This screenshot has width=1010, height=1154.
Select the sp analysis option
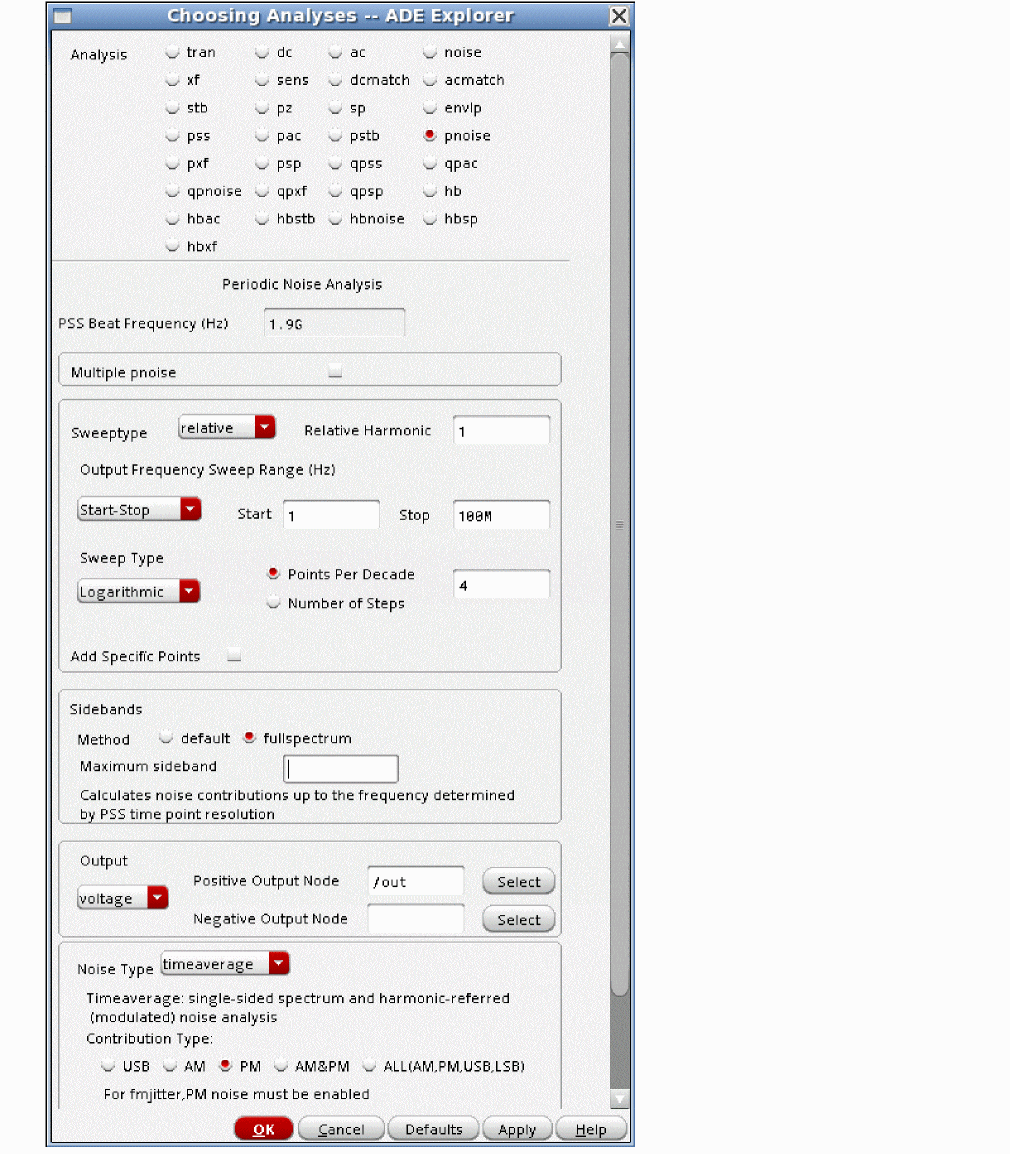(336, 108)
